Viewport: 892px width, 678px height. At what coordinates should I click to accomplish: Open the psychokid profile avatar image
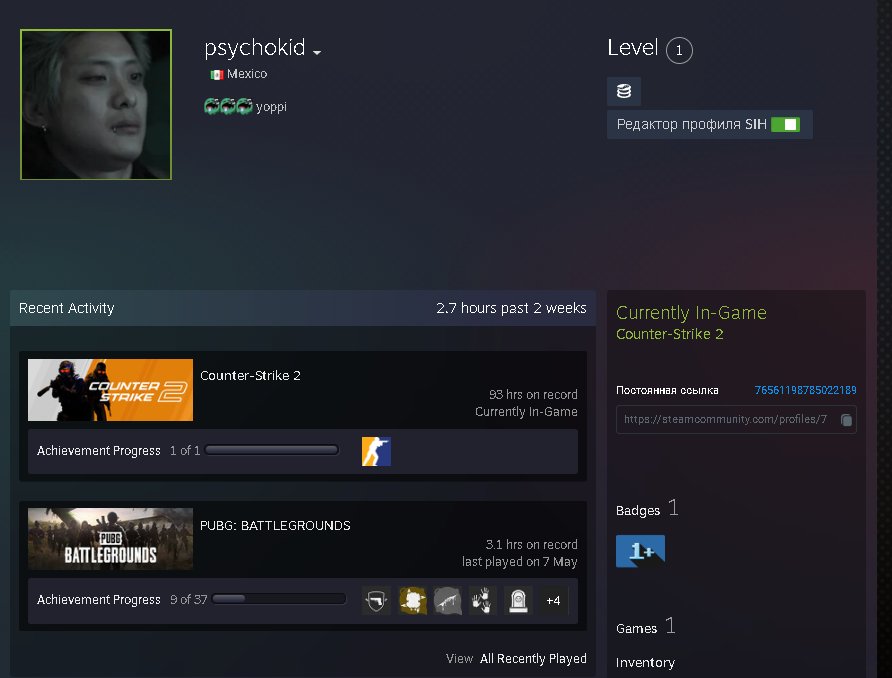coord(96,105)
